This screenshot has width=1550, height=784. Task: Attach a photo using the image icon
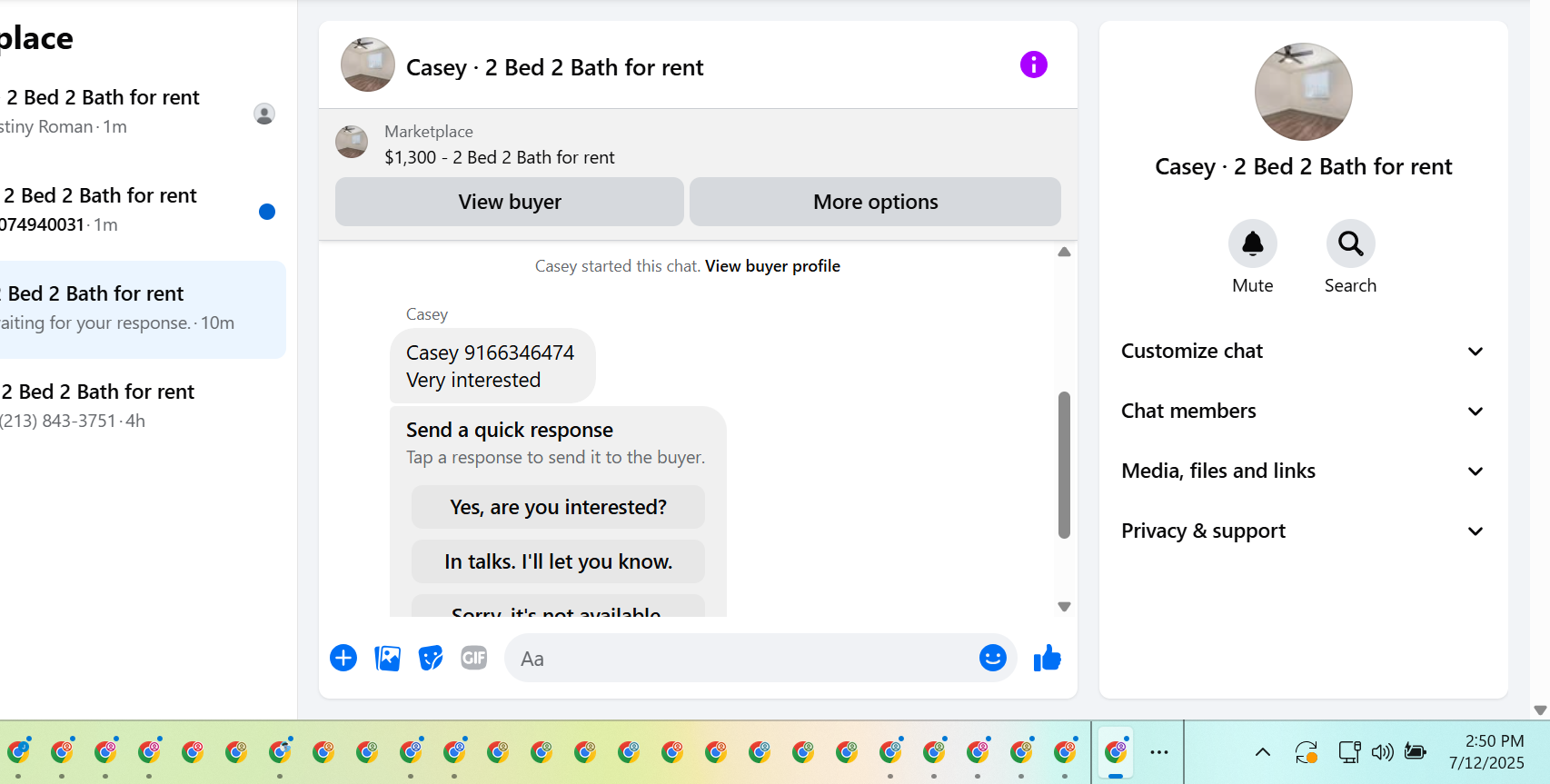pos(387,658)
